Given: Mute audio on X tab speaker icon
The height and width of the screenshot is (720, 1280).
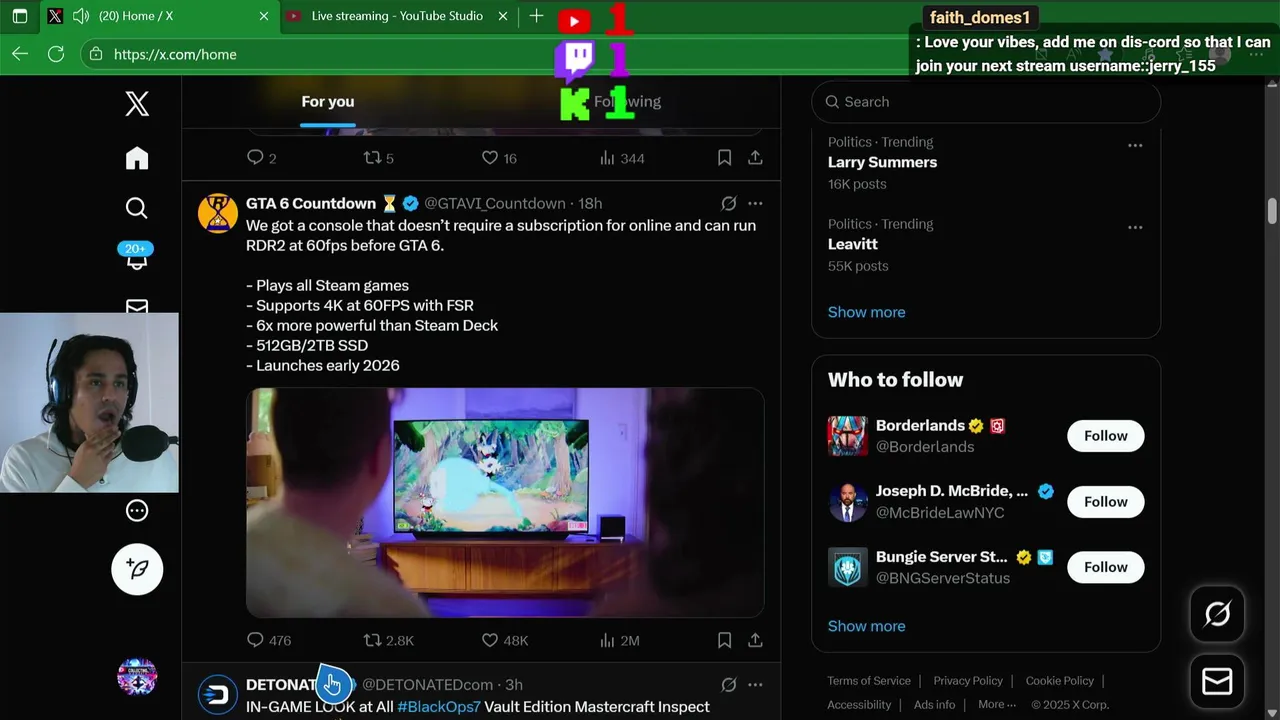Looking at the screenshot, I should pos(81,16).
